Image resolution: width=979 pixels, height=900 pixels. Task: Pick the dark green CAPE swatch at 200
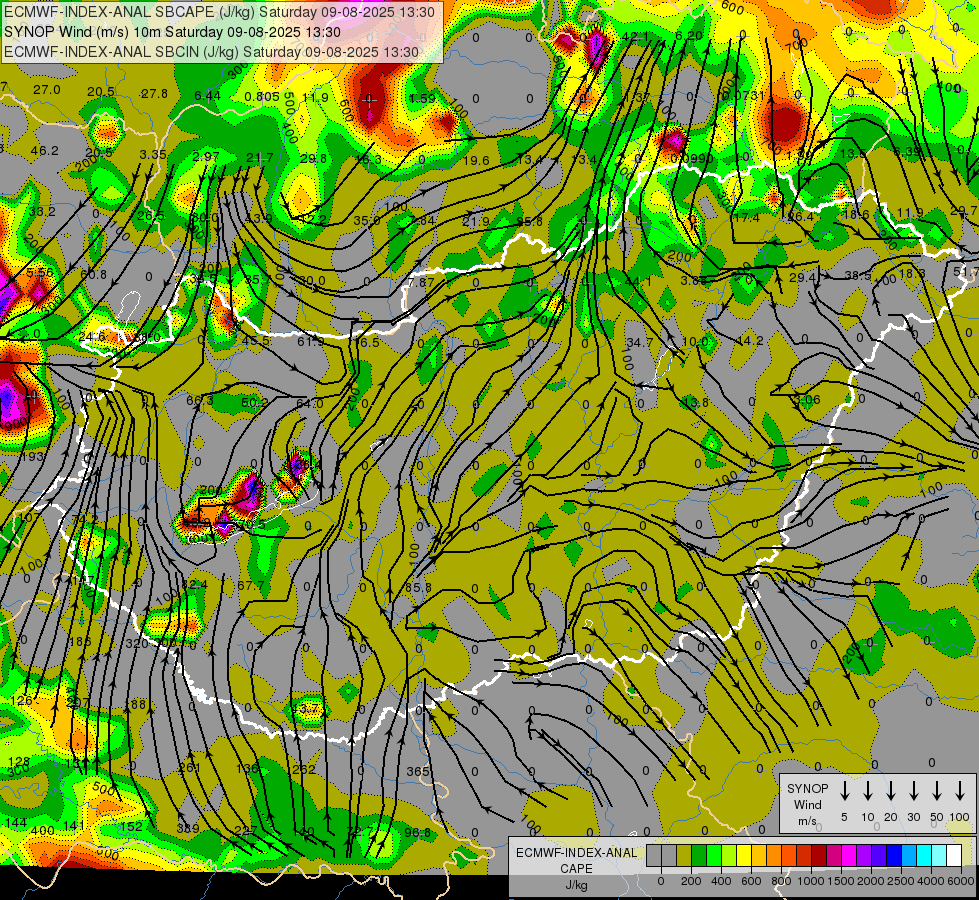(699, 856)
